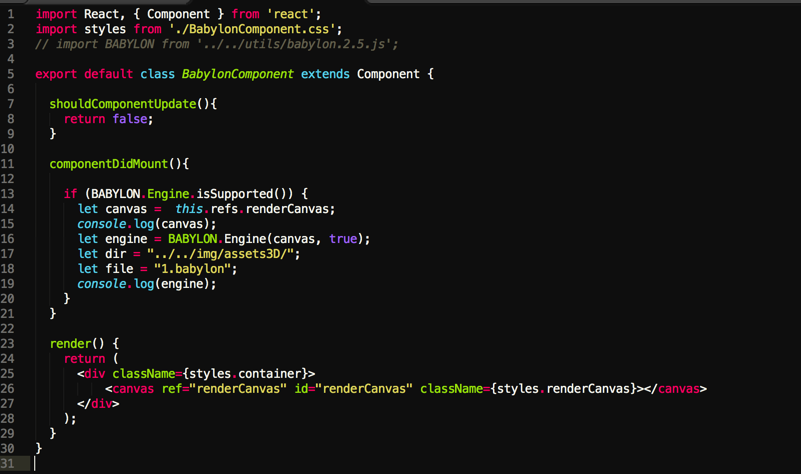
Task: Click the componentDidMount method name
Action: [108, 164]
